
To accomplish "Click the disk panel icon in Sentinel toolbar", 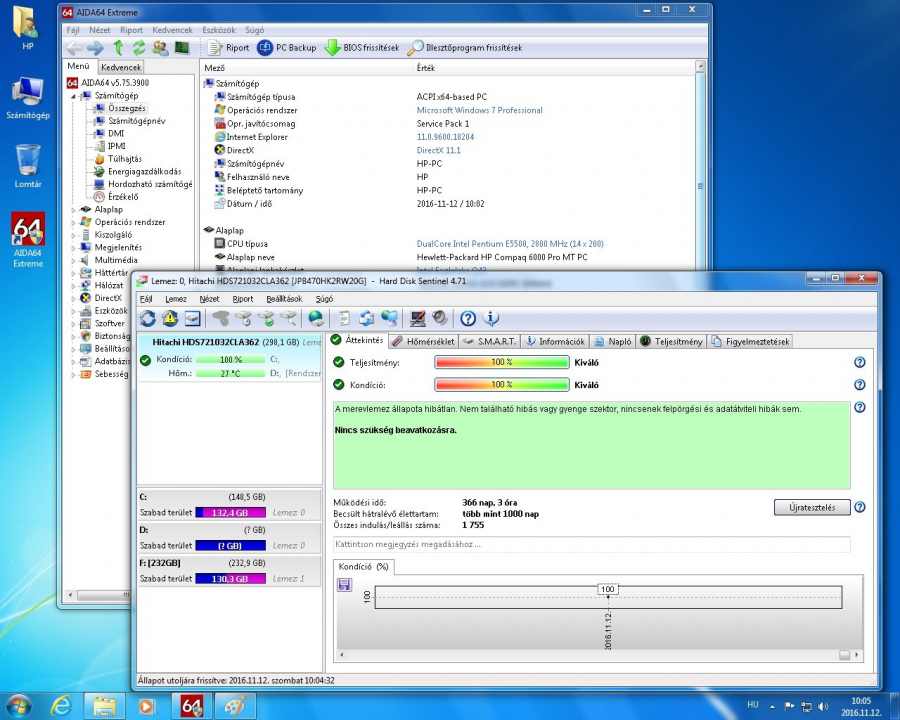I will pos(192,319).
